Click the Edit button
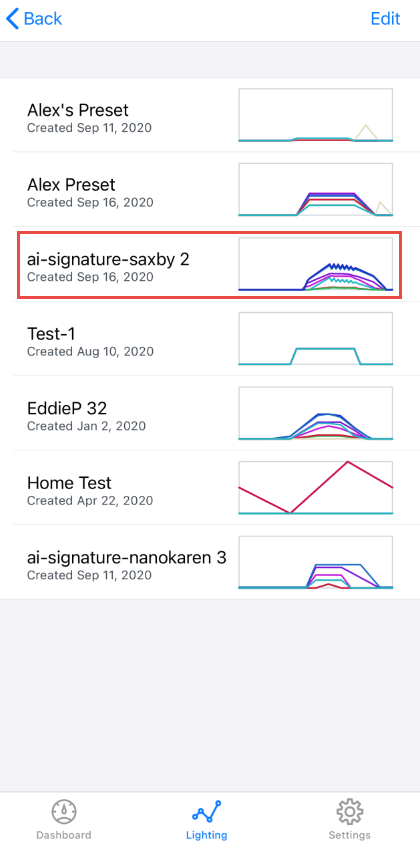420x857 pixels. coord(386,19)
